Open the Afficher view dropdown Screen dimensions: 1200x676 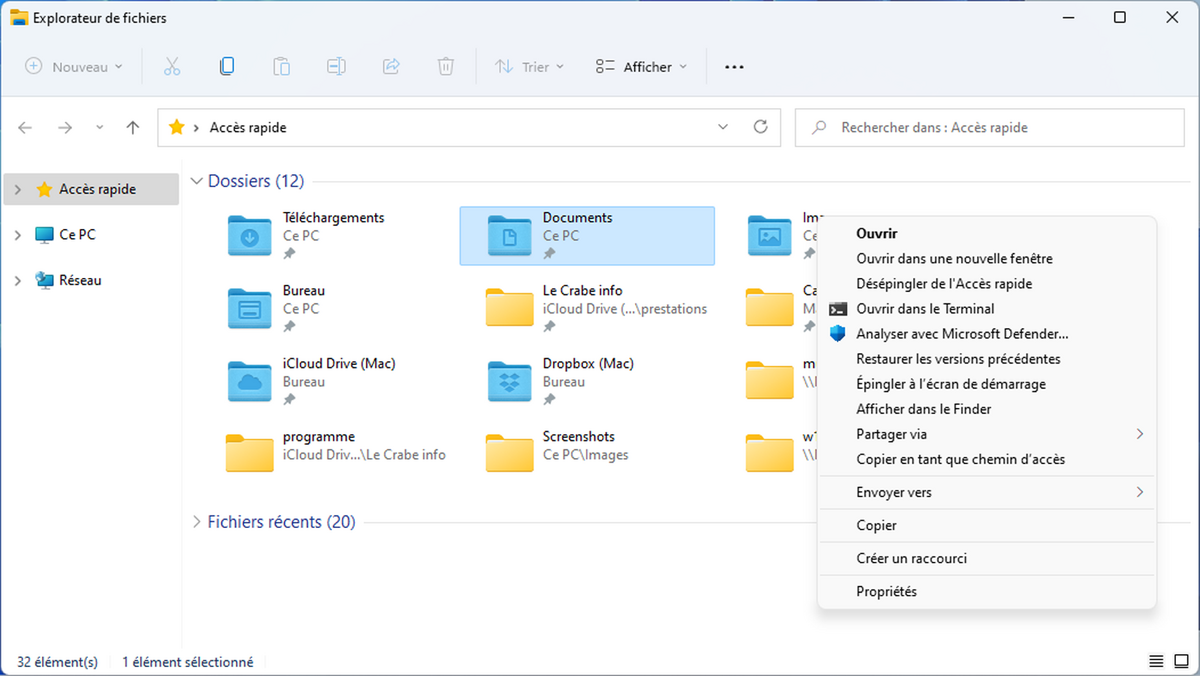click(642, 67)
